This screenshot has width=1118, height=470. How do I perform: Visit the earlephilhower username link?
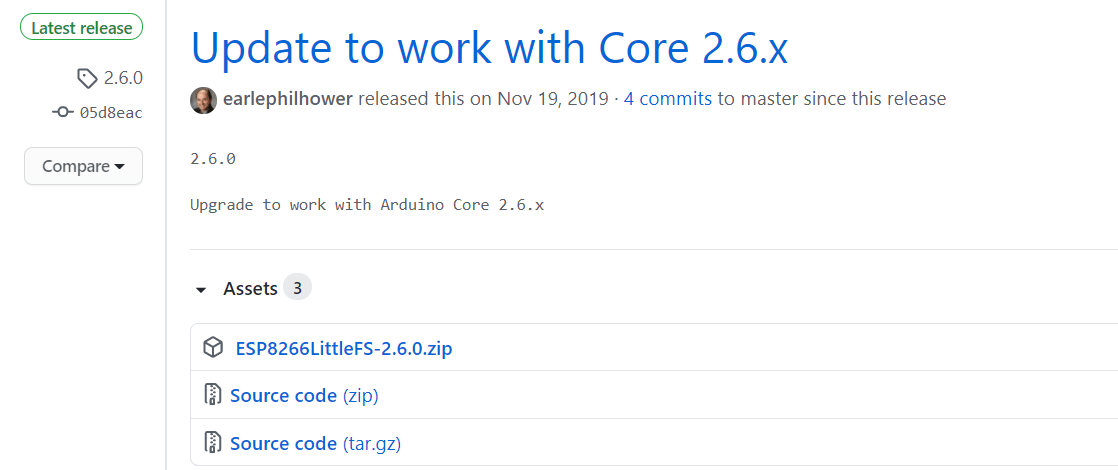(288, 99)
